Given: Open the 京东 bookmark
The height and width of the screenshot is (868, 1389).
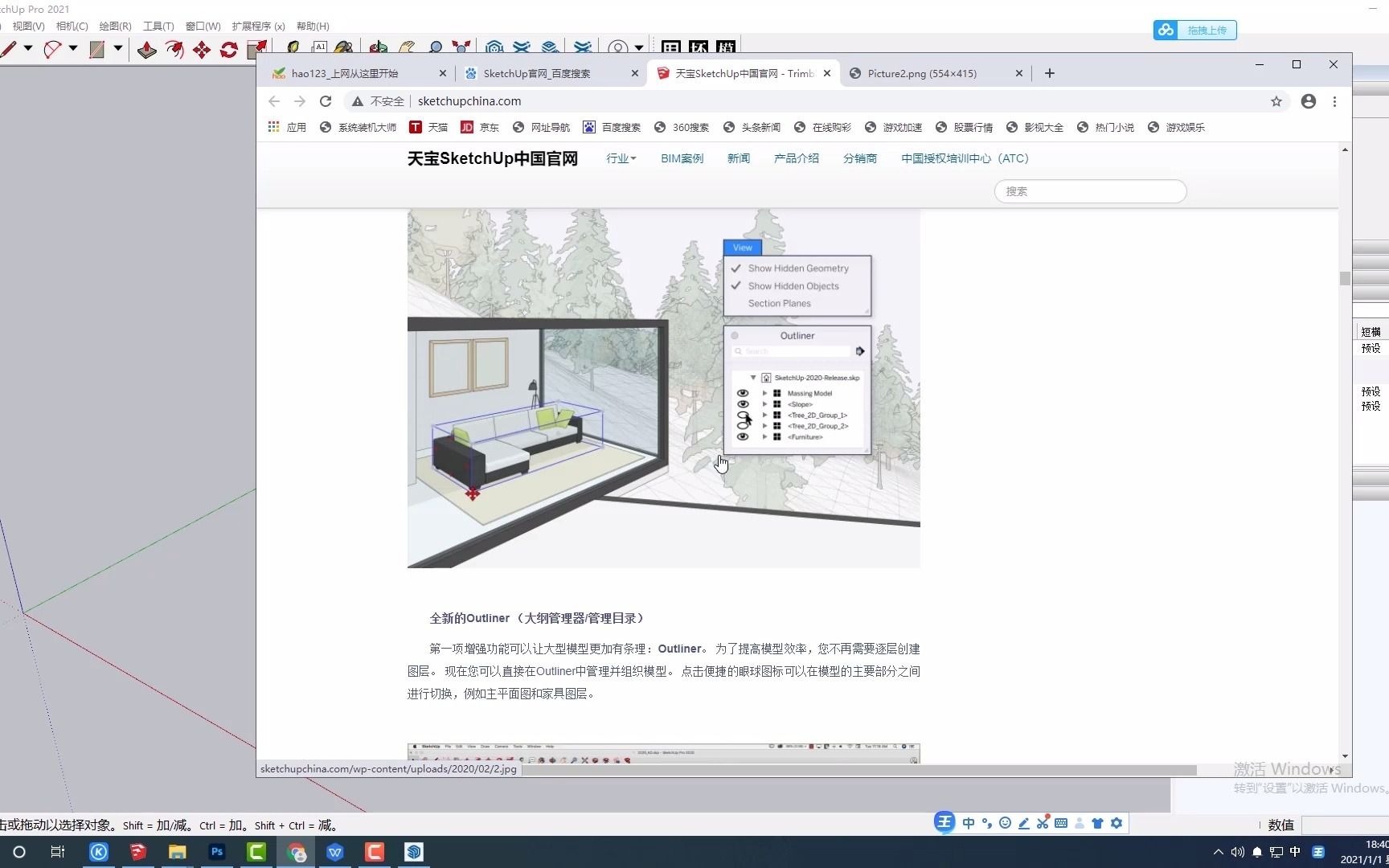Looking at the screenshot, I should point(480,127).
